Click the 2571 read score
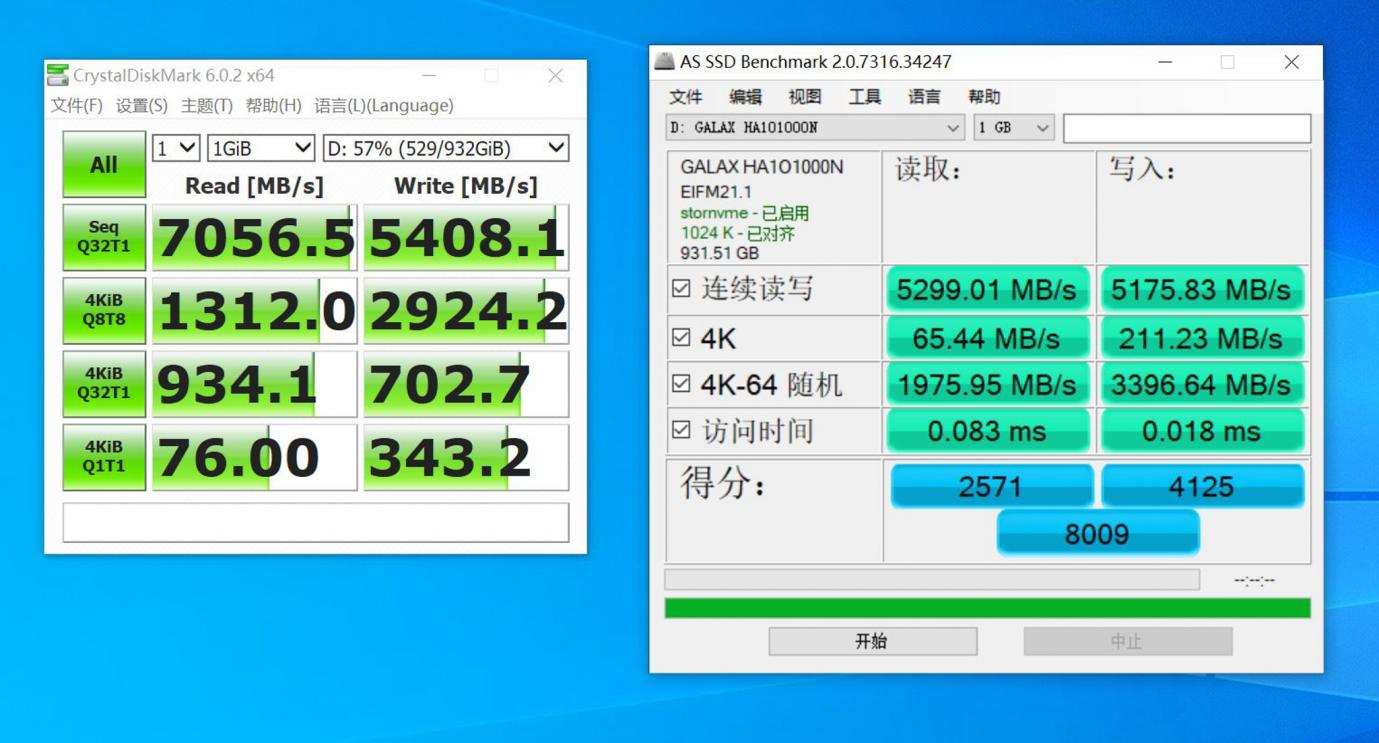Viewport: 1379px width, 743px height. point(991,486)
